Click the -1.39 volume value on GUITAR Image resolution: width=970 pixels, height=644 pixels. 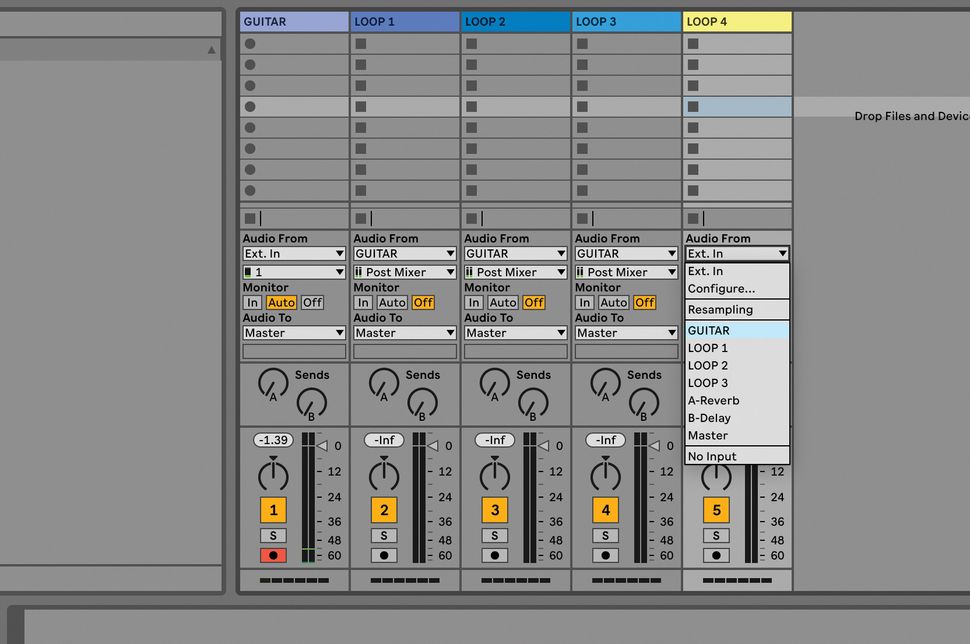(x=272, y=440)
